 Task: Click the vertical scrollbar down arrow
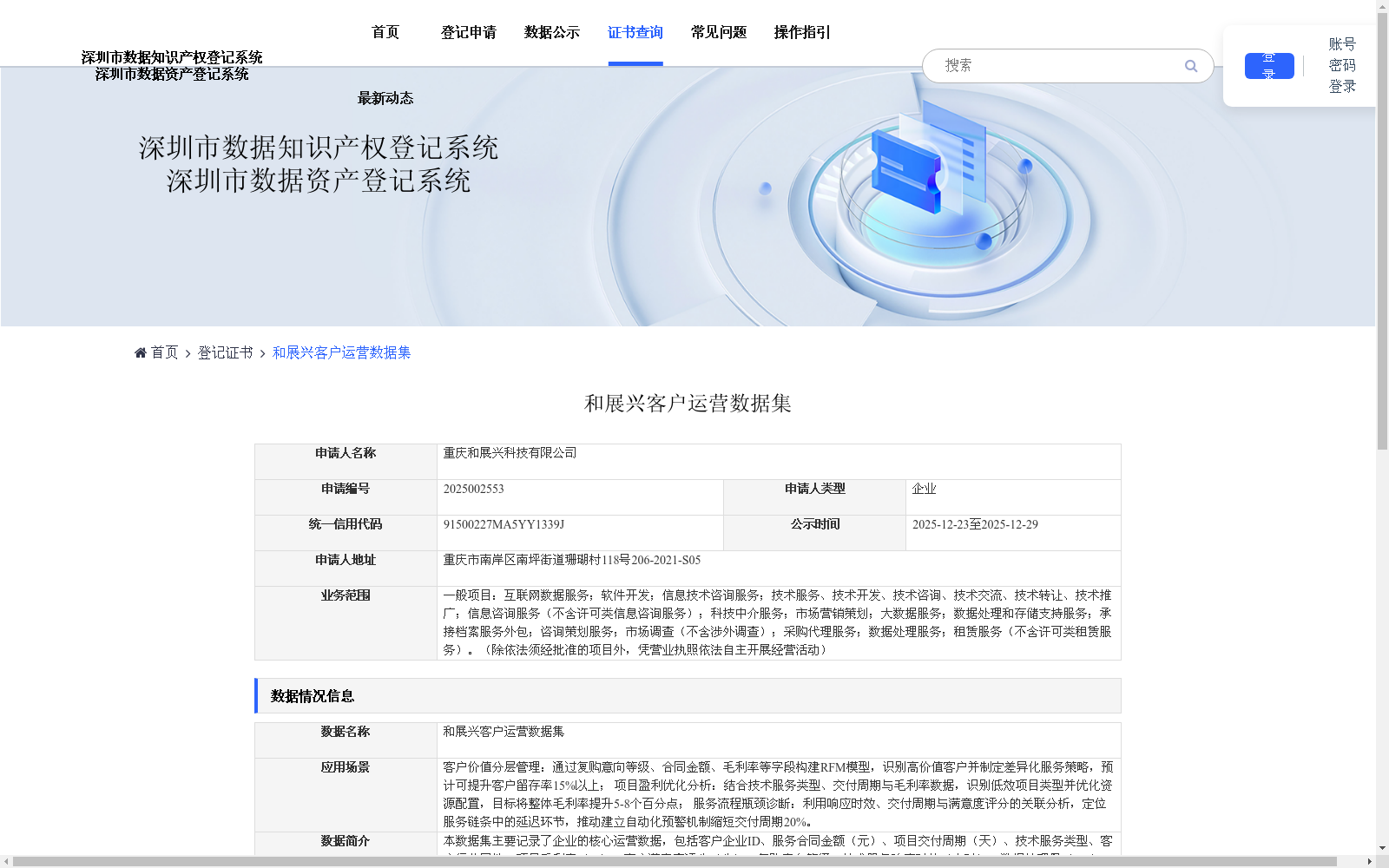point(1382,848)
